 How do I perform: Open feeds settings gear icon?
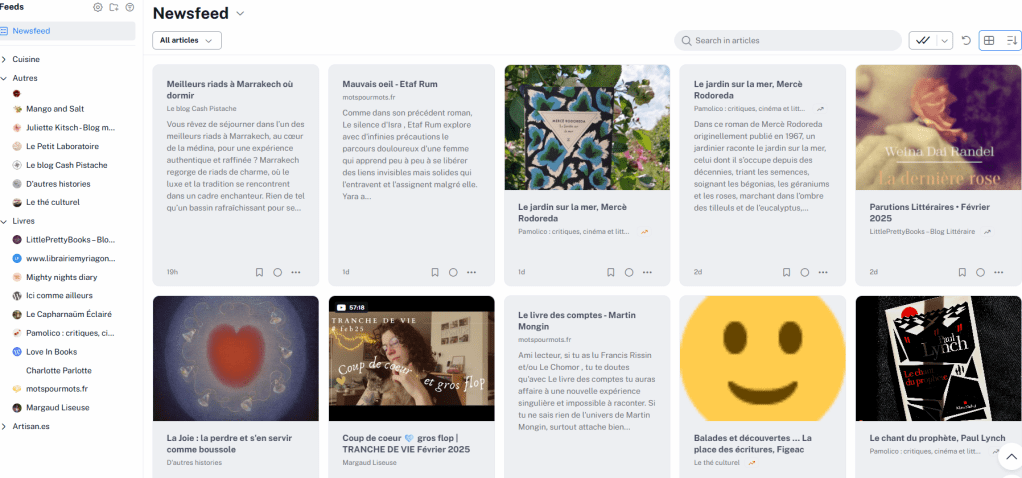98,7
